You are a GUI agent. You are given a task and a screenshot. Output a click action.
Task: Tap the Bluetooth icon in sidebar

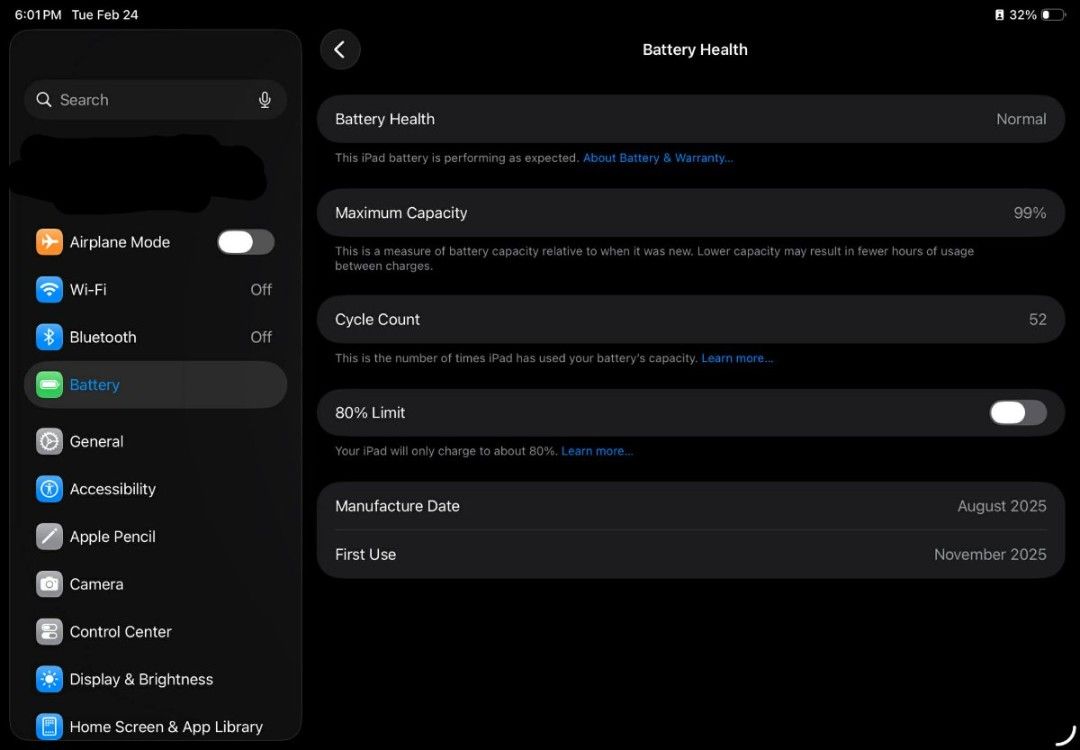(49, 337)
